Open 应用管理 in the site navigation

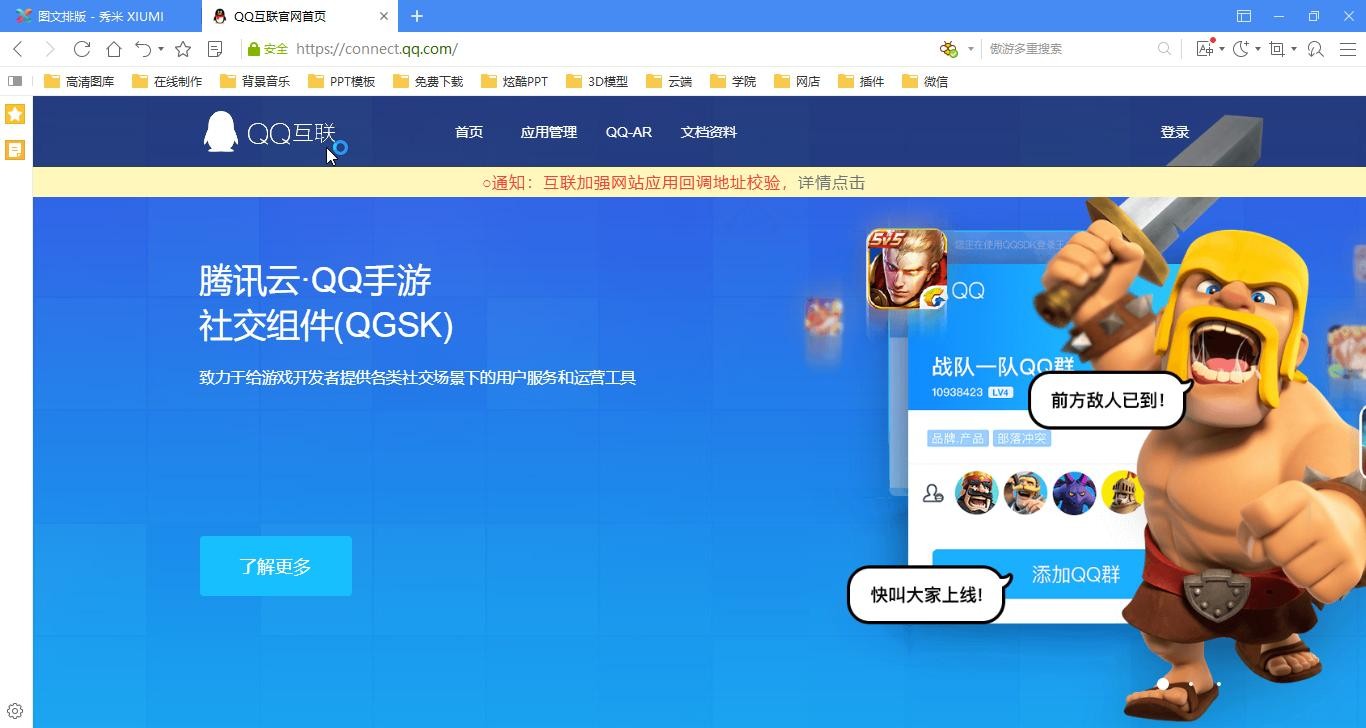(x=548, y=132)
